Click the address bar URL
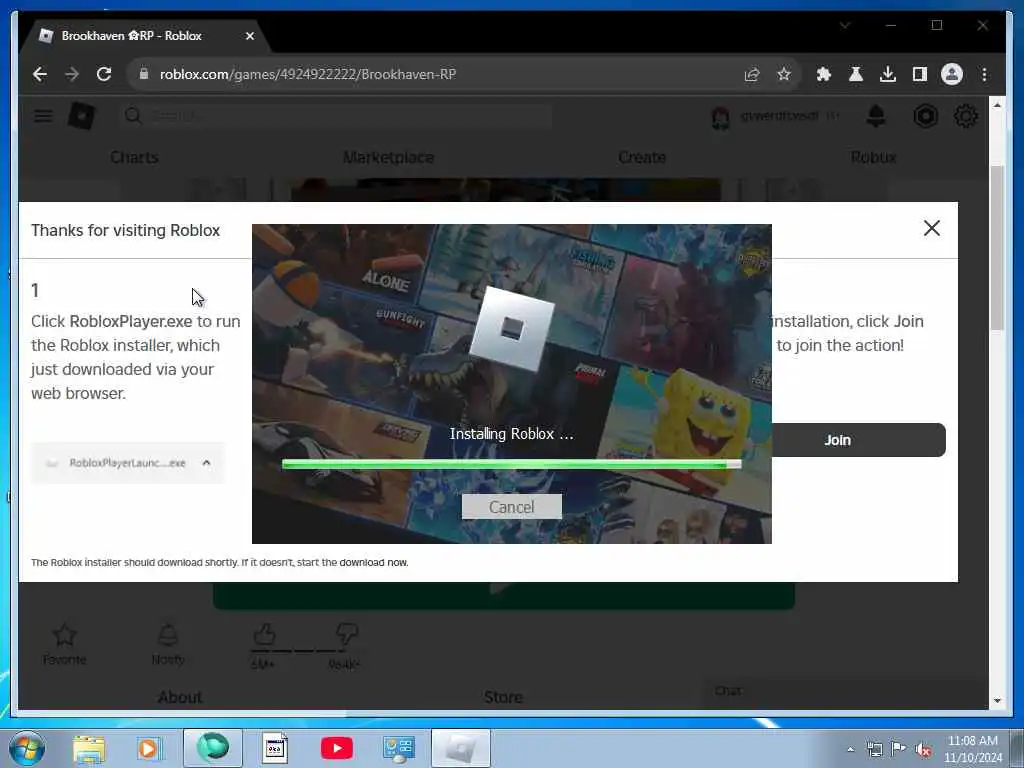 tap(308, 74)
